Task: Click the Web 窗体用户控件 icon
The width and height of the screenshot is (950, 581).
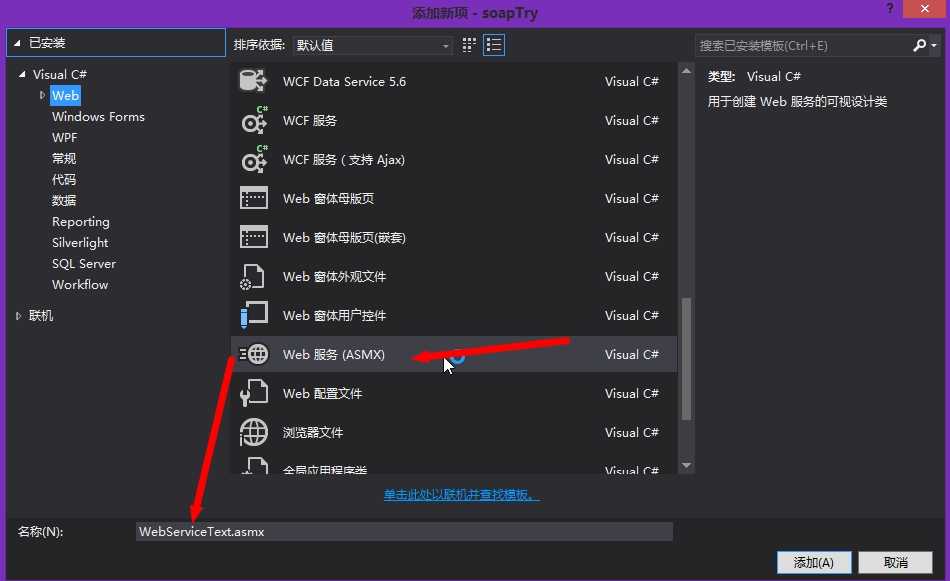Action: coord(254,315)
